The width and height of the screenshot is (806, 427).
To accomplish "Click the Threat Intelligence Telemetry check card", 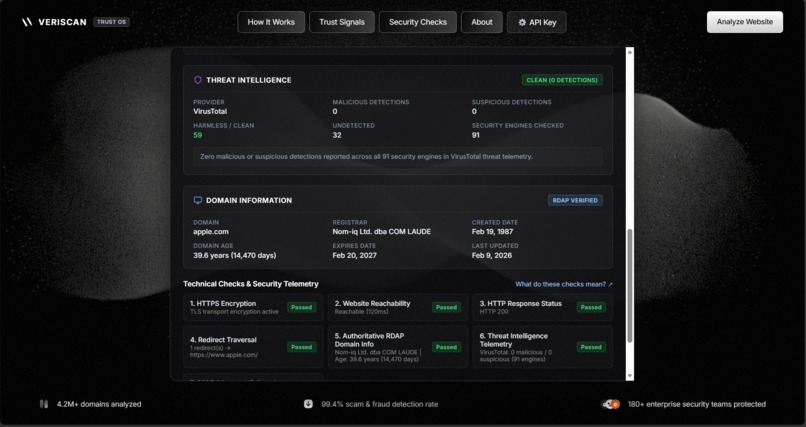I will point(542,347).
